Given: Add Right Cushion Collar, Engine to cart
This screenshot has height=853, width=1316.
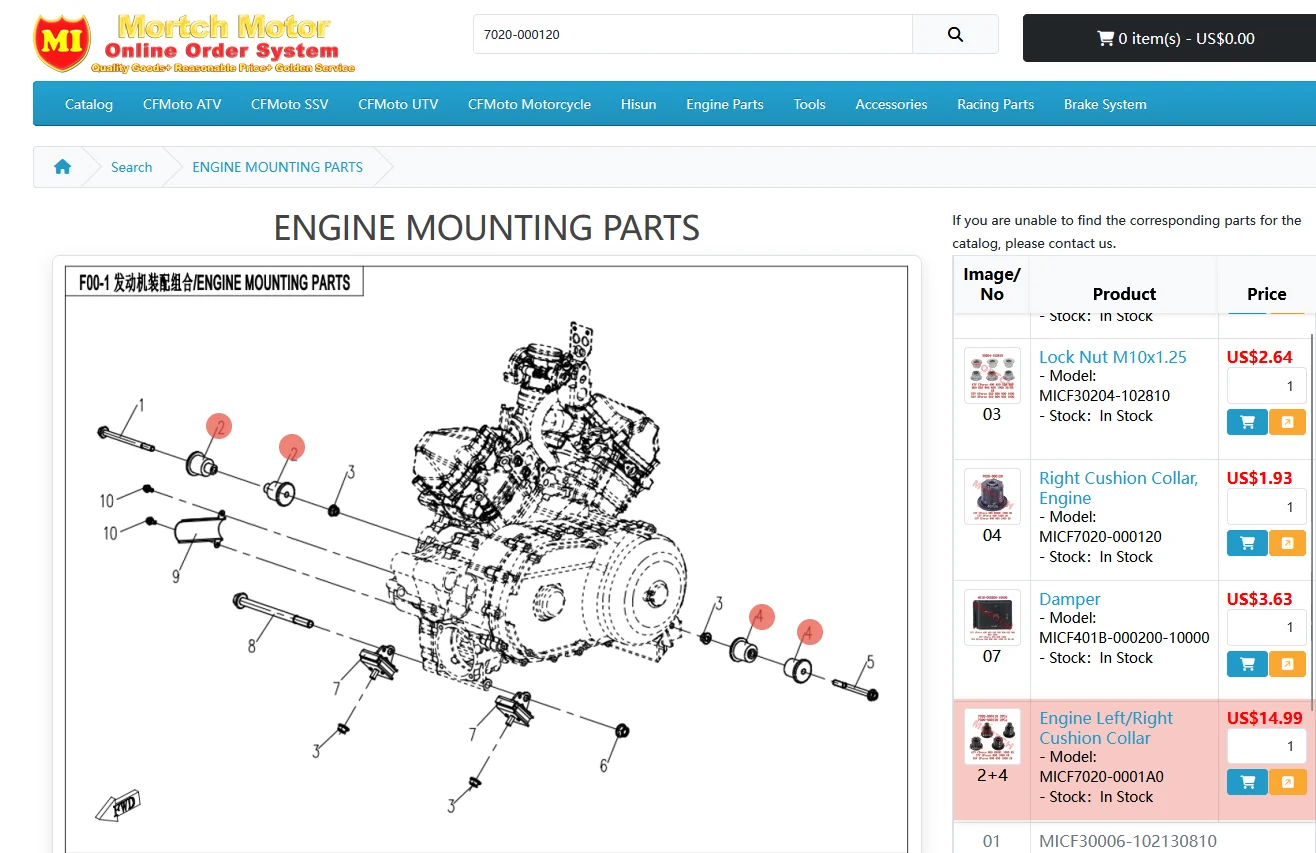Looking at the screenshot, I should tap(1247, 543).
